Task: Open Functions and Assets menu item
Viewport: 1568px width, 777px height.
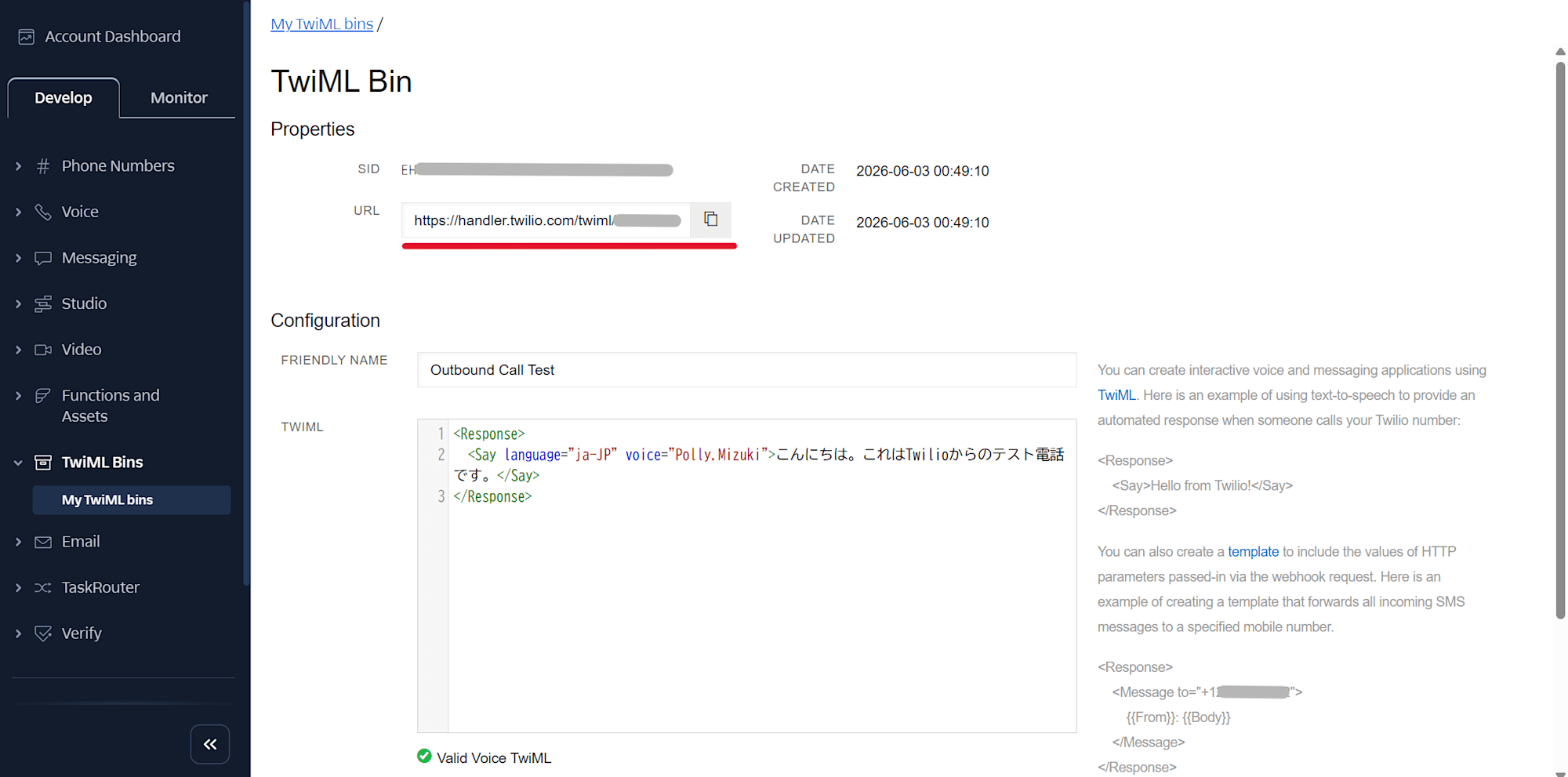Action: click(x=111, y=406)
